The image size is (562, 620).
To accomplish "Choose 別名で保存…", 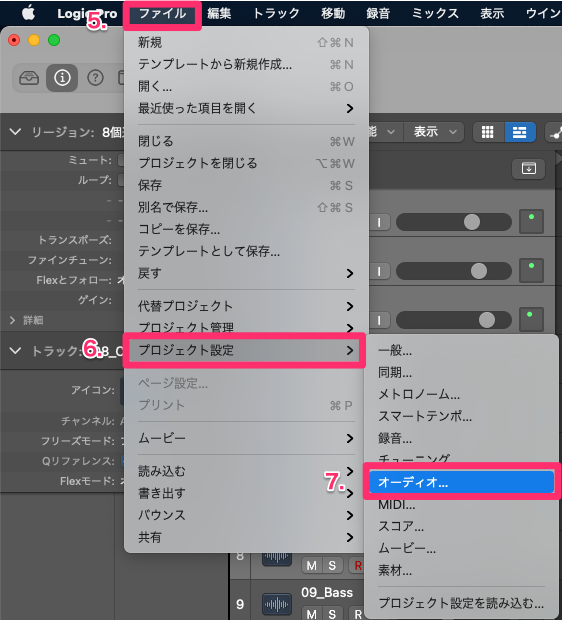I will [246, 207].
